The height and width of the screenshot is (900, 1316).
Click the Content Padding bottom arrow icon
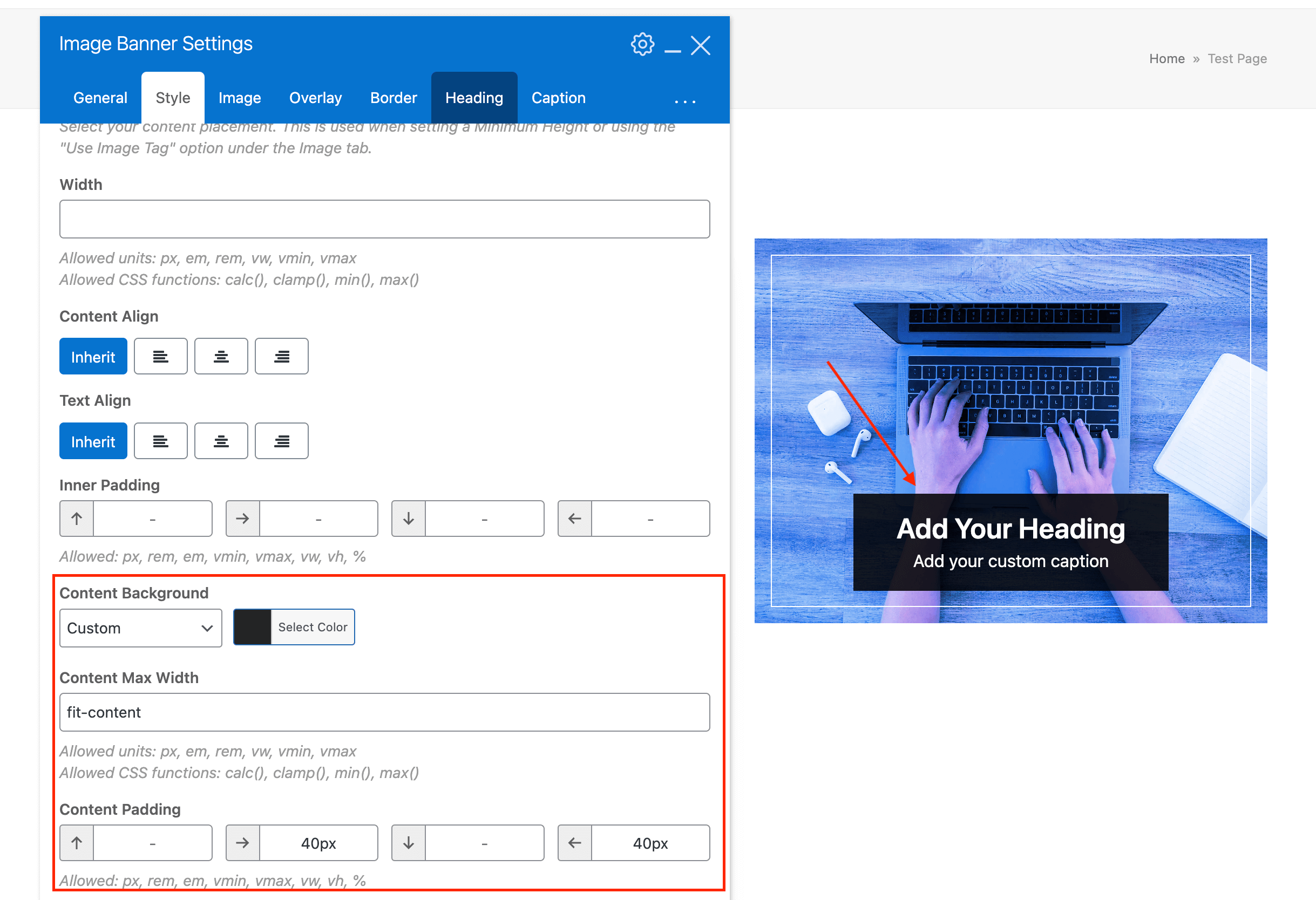click(x=408, y=843)
